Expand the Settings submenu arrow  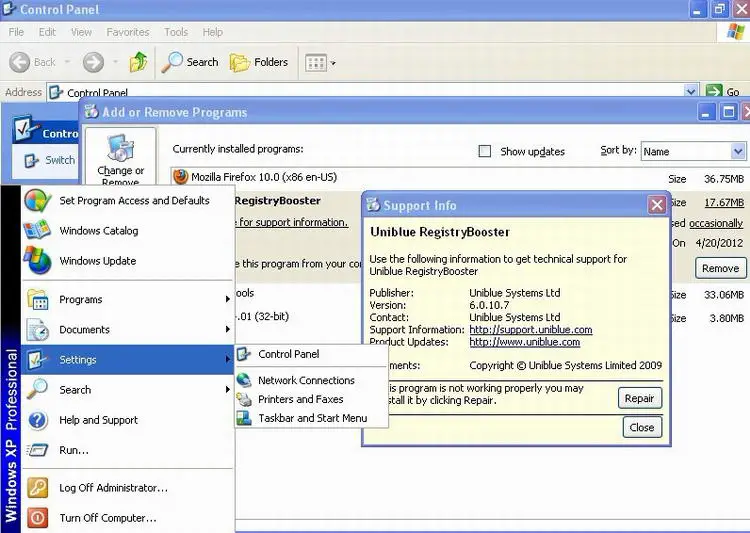[228, 359]
